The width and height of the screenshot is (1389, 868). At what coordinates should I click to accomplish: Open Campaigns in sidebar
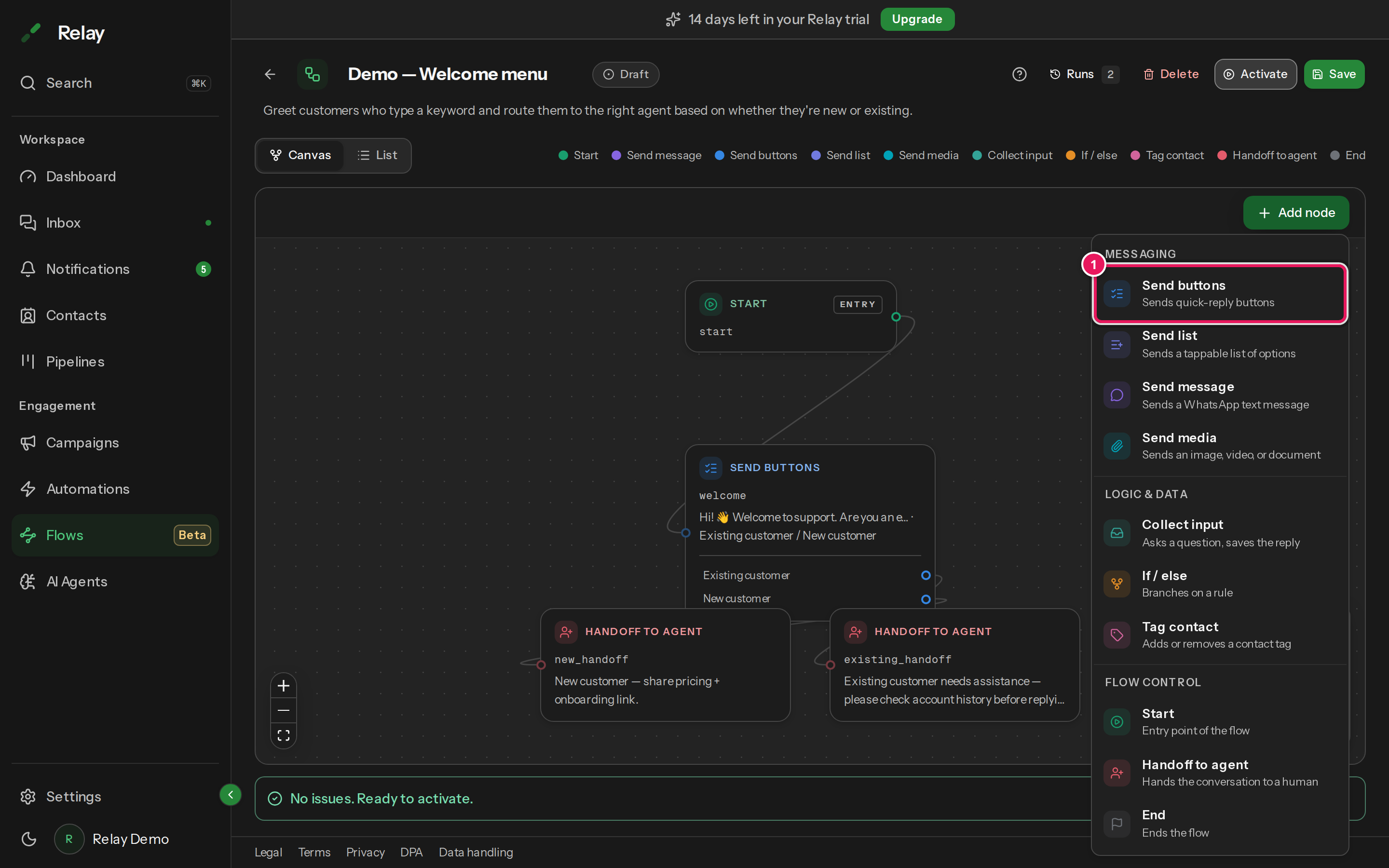point(115,443)
